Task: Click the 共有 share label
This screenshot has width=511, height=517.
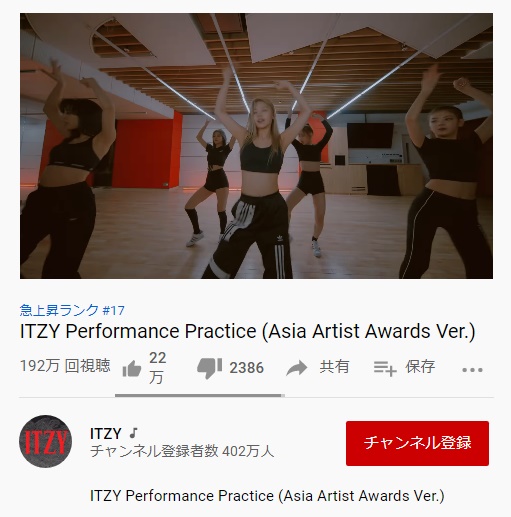Action: click(x=334, y=367)
